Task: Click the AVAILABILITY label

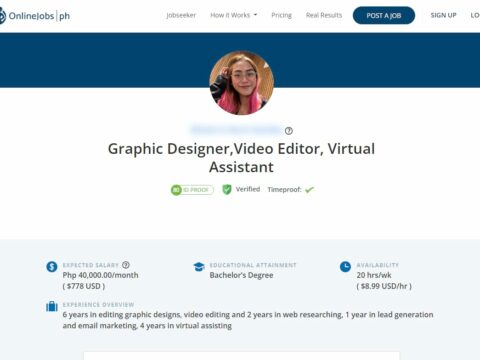Action: [x=377, y=265]
